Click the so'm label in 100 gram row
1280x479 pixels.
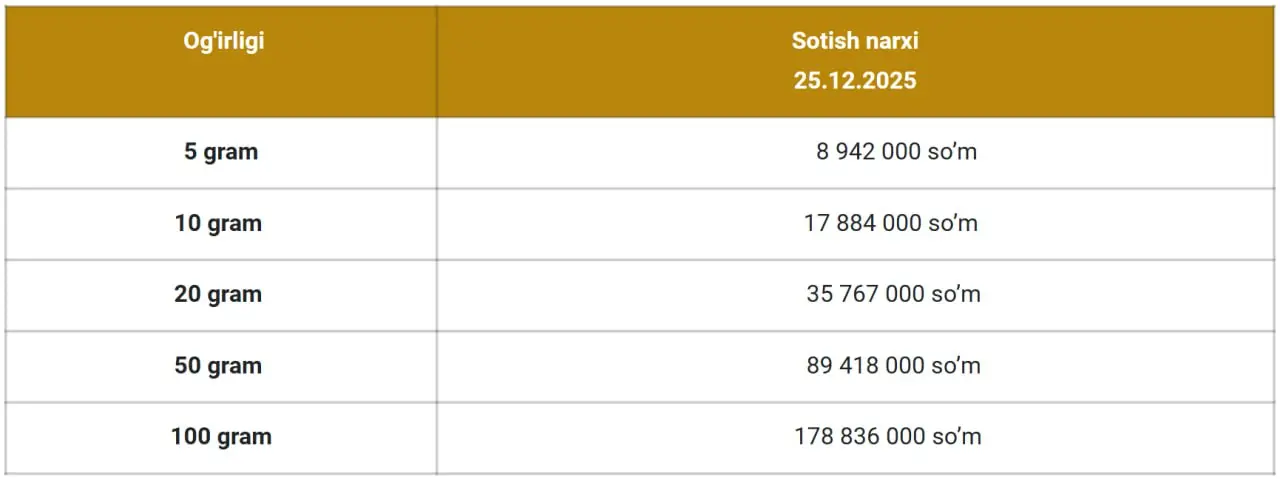click(x=955, y=437)
